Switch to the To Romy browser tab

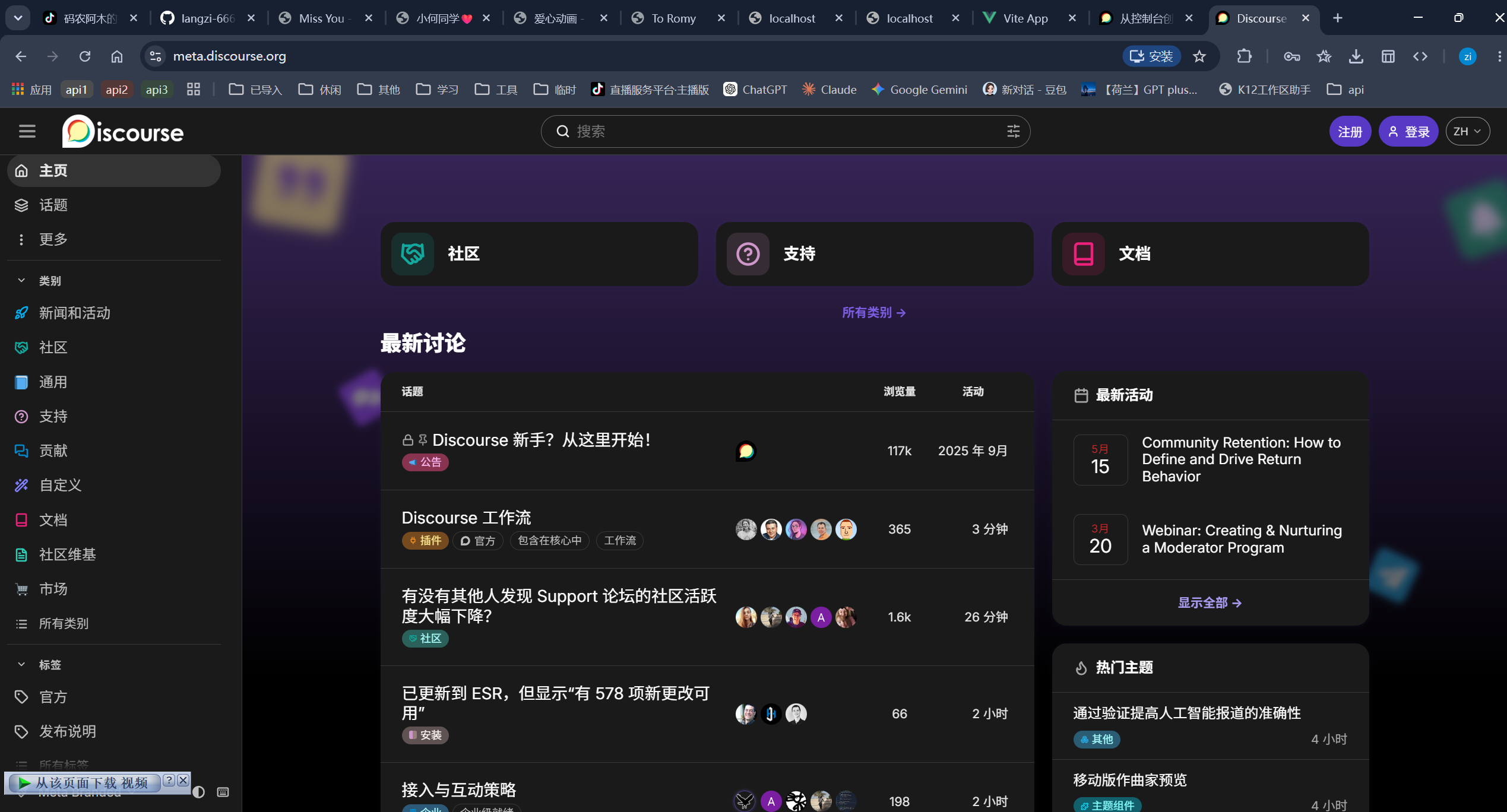(x=678, y=18)
